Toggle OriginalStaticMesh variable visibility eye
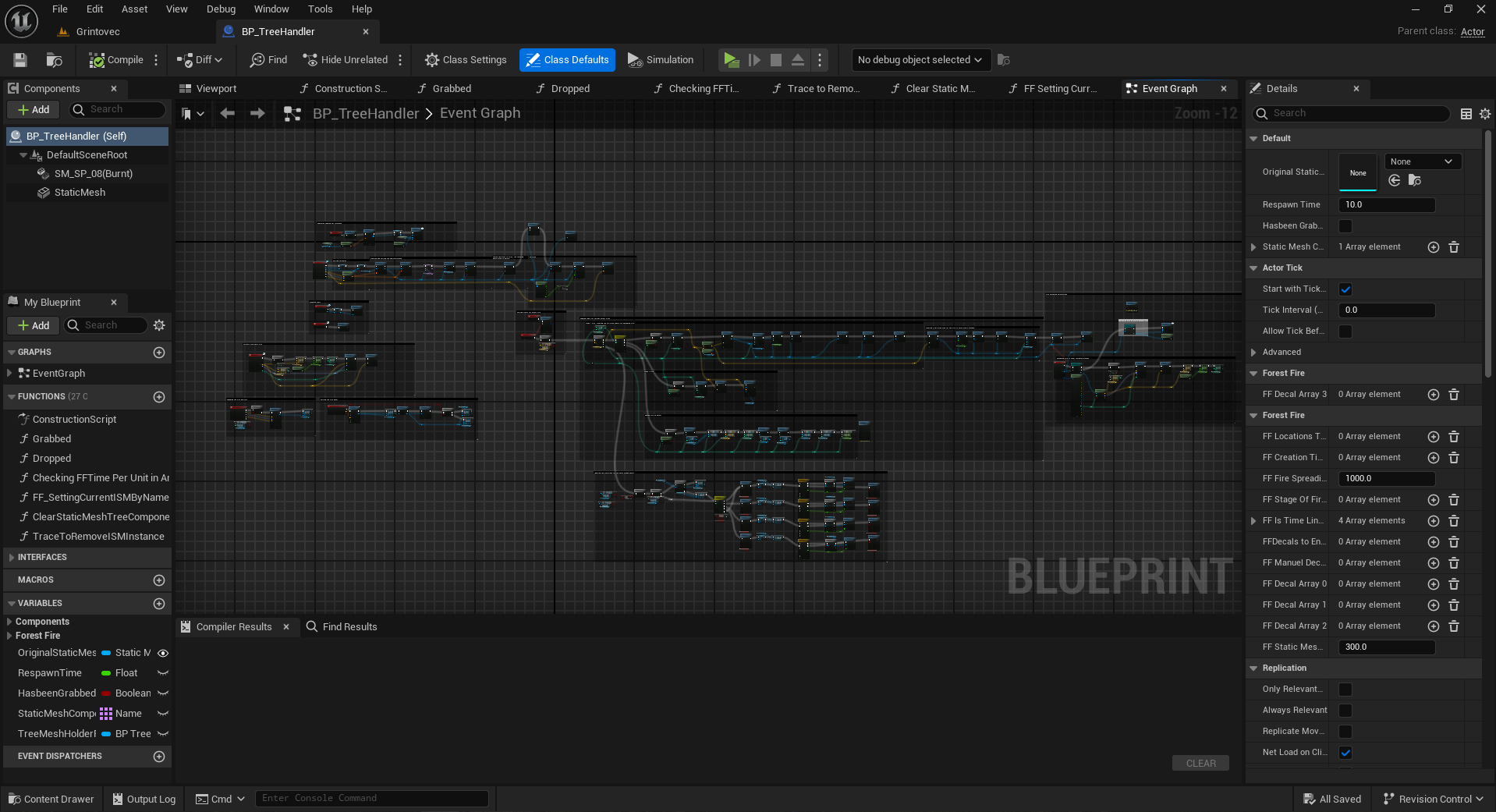This screenshot has width=1496, height=812. (x=163, y=654)
